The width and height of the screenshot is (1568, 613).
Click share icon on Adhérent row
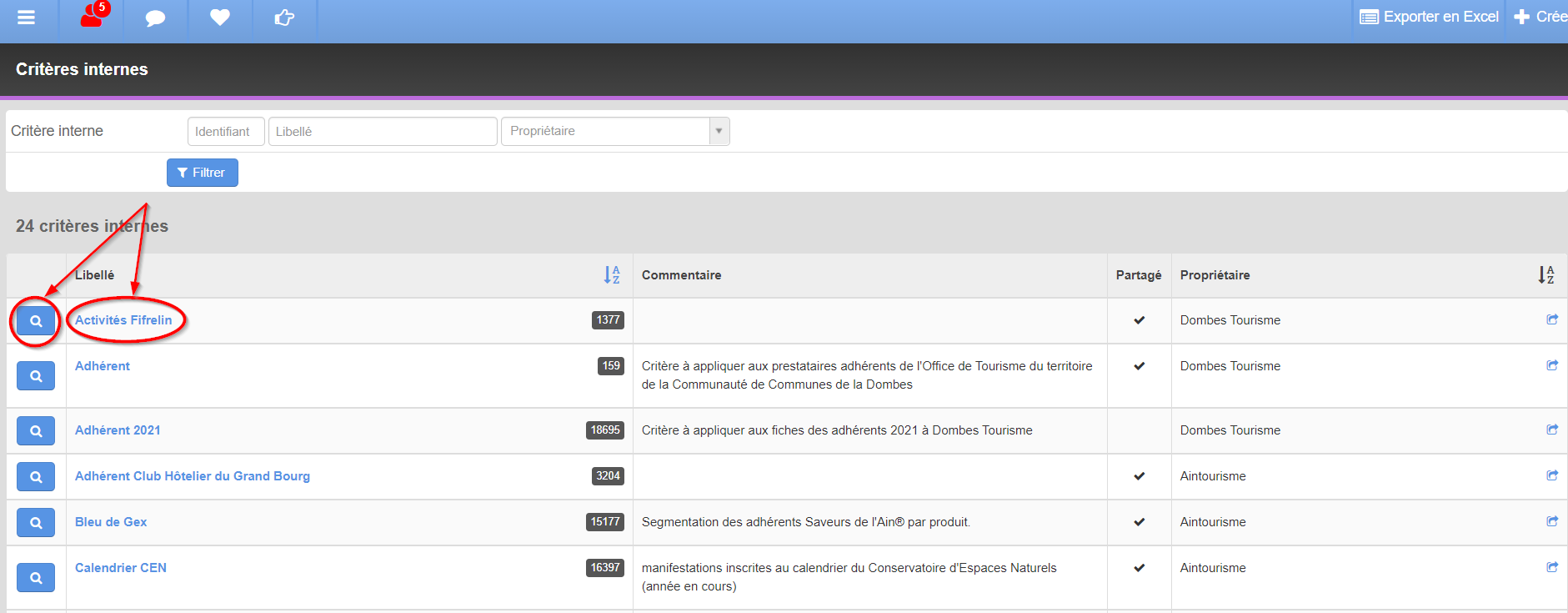click(x=1552, y=365)
